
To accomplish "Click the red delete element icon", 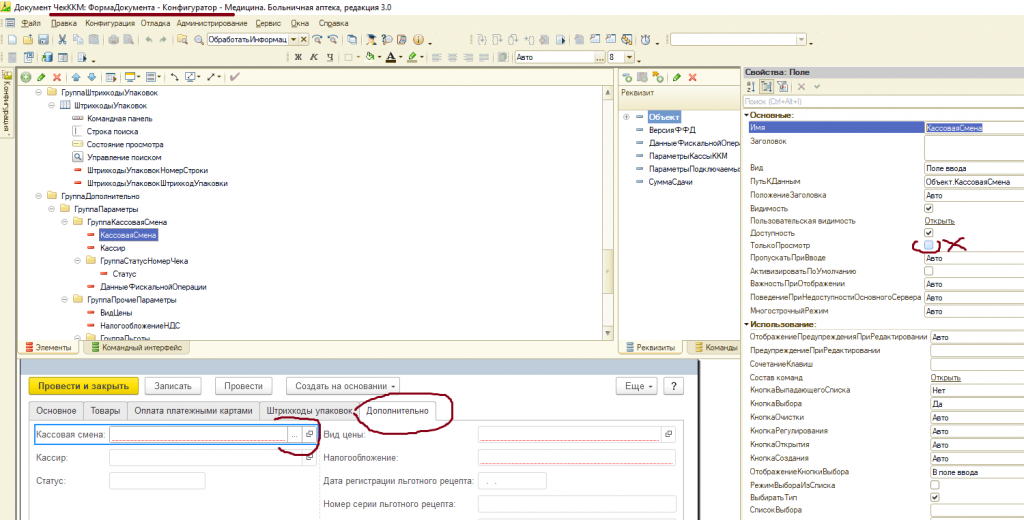I will pyautogui.click(x=57, y=77).
